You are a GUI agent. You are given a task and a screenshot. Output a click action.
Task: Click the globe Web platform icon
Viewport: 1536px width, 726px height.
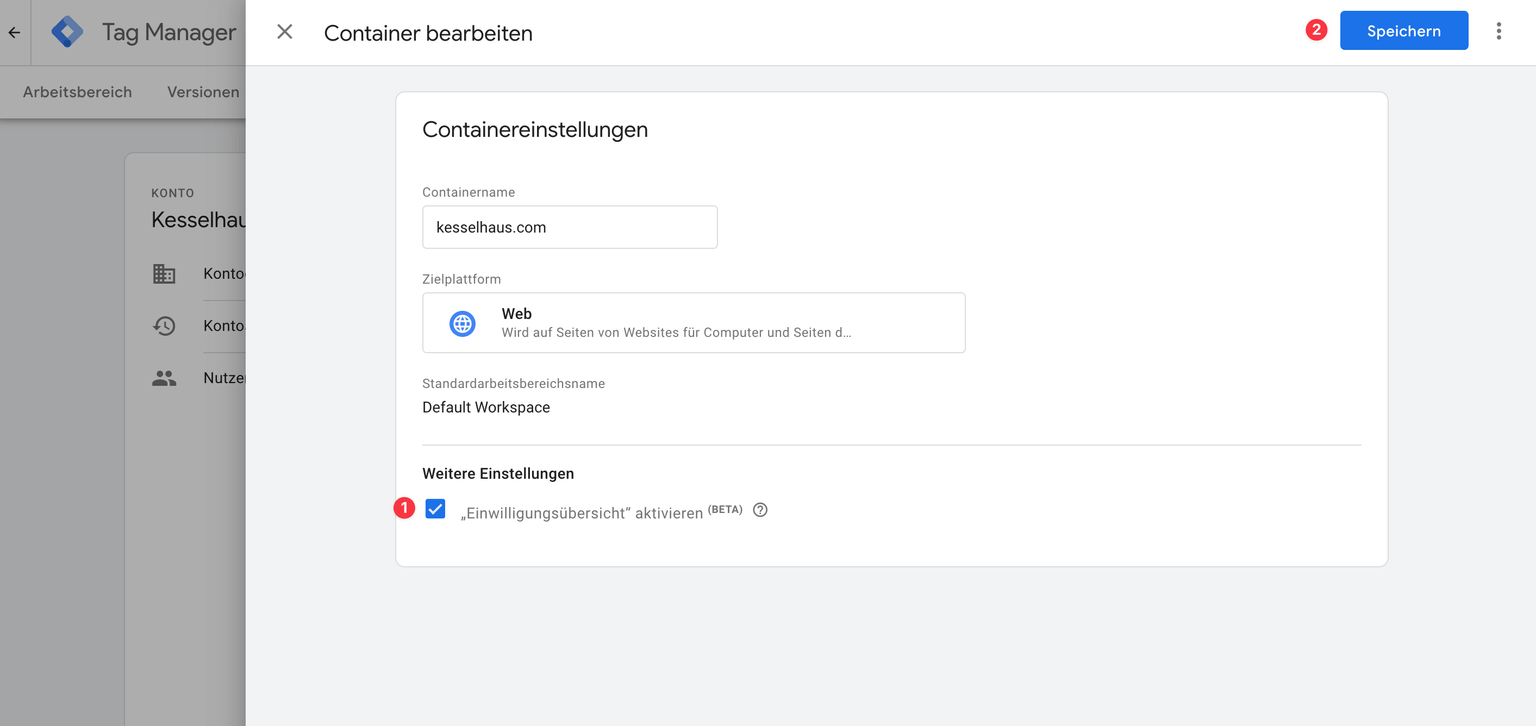click(x=462, y=323)
